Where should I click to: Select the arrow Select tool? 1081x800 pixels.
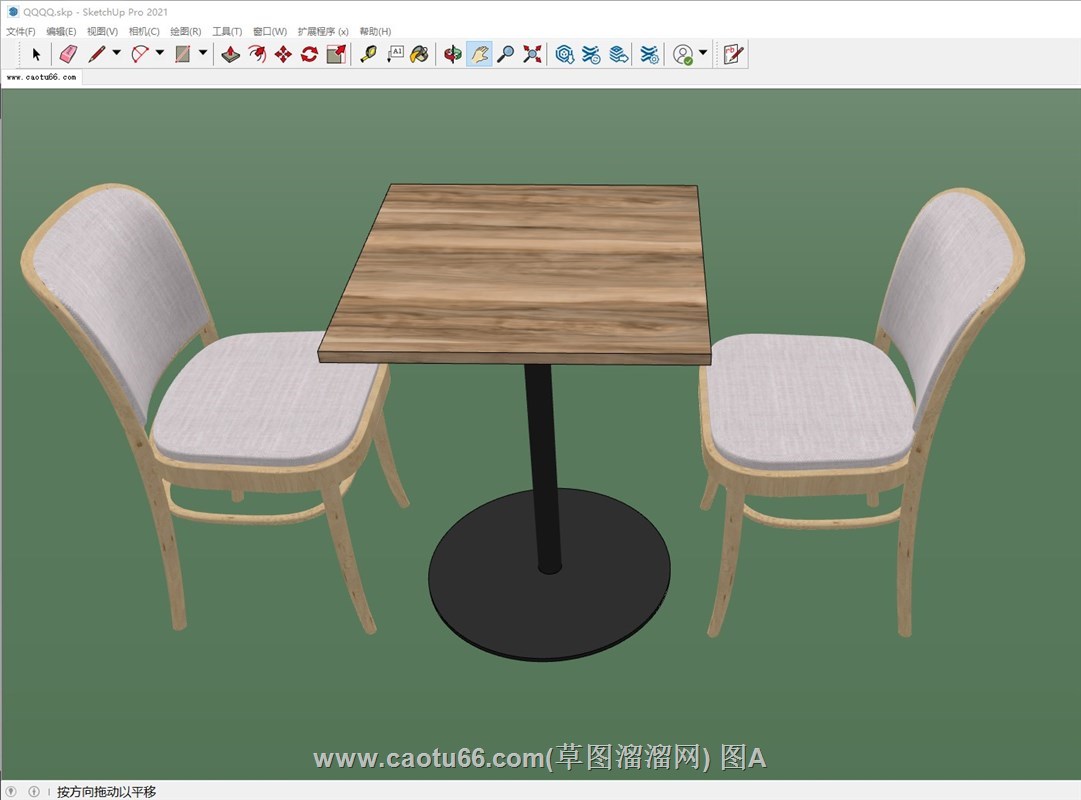pyautogui.click(x=36, y=54)
